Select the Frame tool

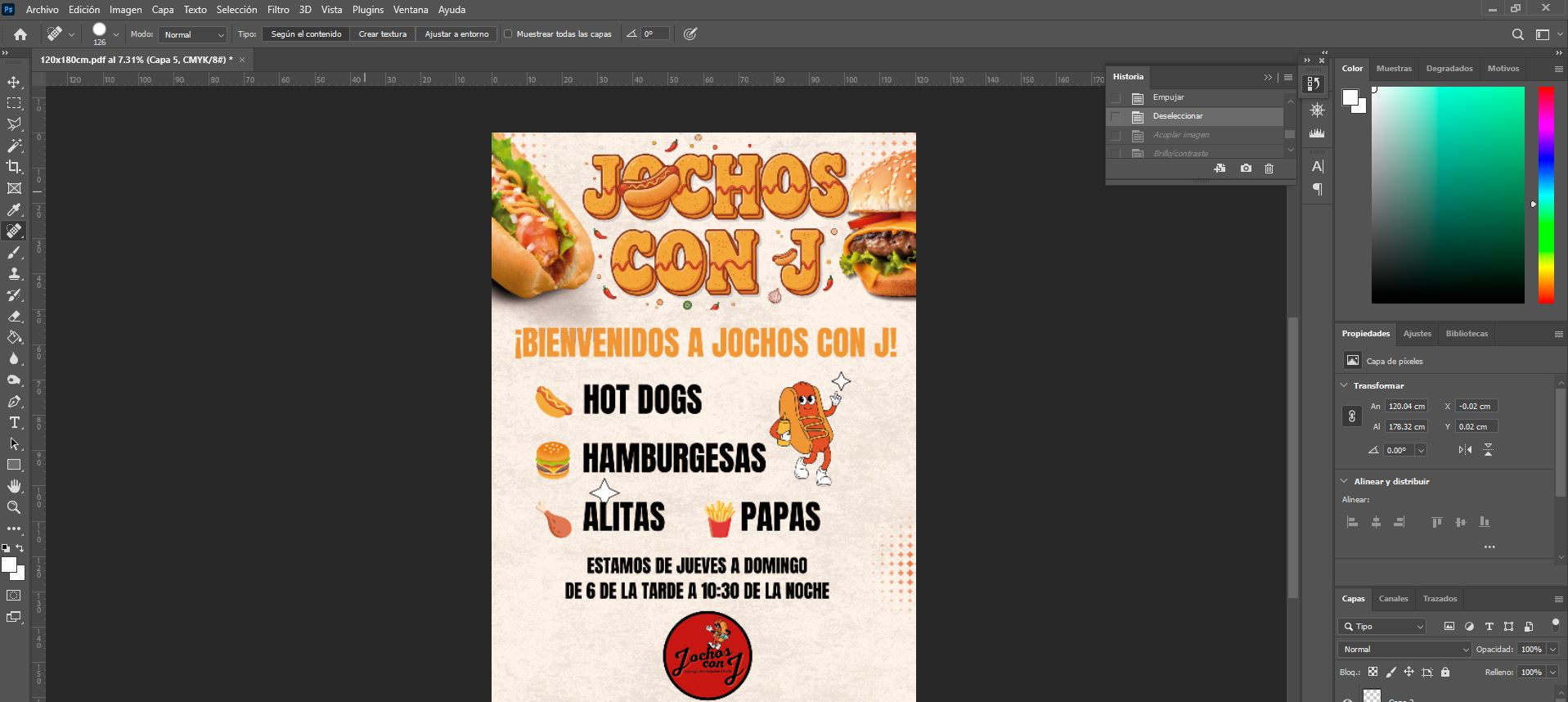click(x=14, y=188)
